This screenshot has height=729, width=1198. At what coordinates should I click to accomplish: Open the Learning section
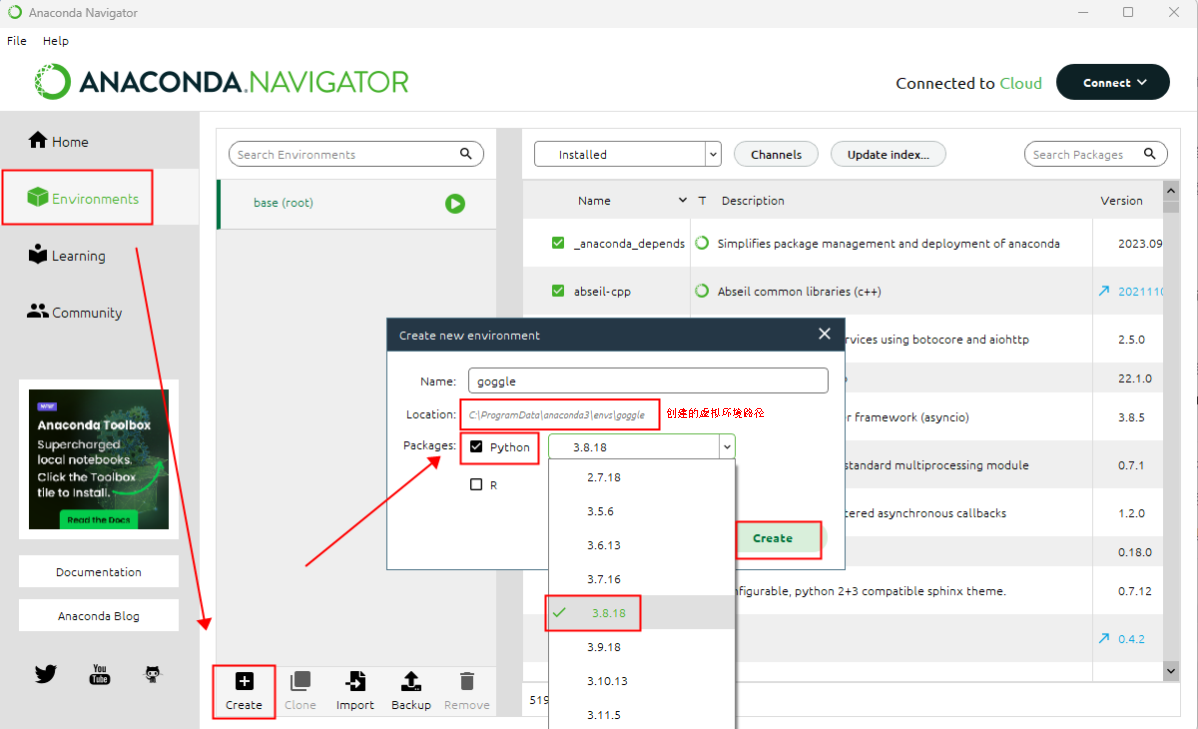(x=67, y=255)
